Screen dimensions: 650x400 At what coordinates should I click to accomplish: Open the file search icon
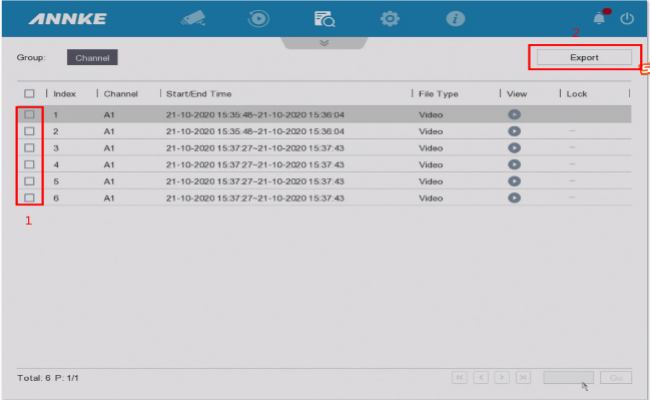[x=324, y=18]
